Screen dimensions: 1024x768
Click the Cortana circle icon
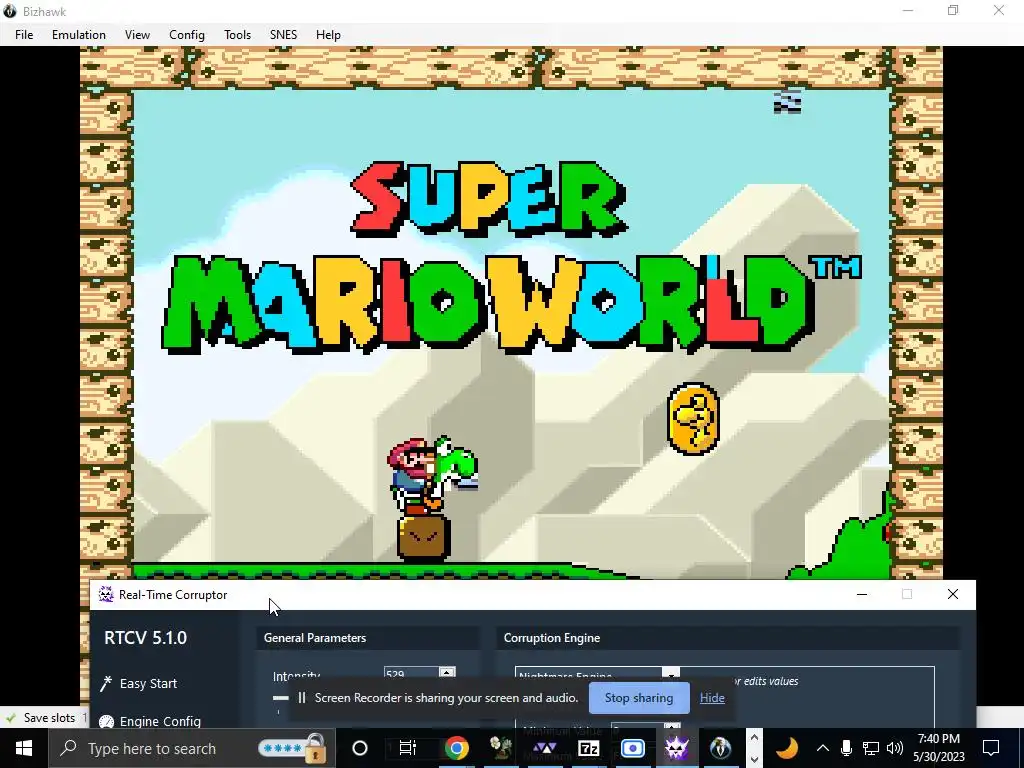pos(360,748)
